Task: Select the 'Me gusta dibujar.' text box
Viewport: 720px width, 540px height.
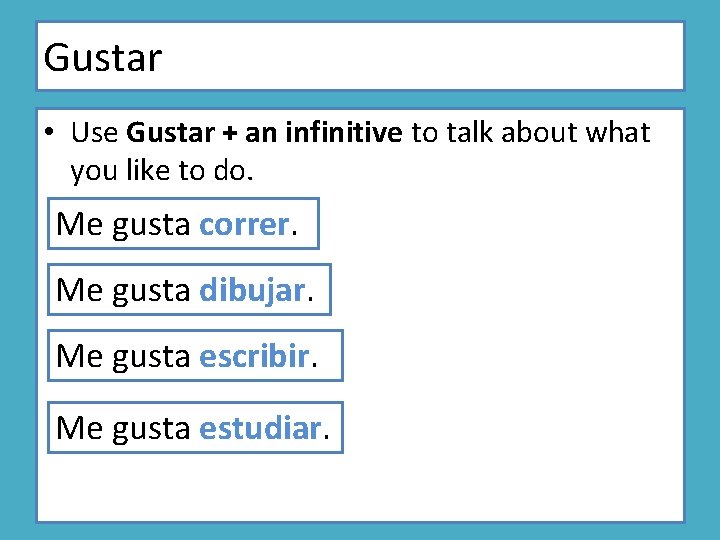Action: (188, 290)
